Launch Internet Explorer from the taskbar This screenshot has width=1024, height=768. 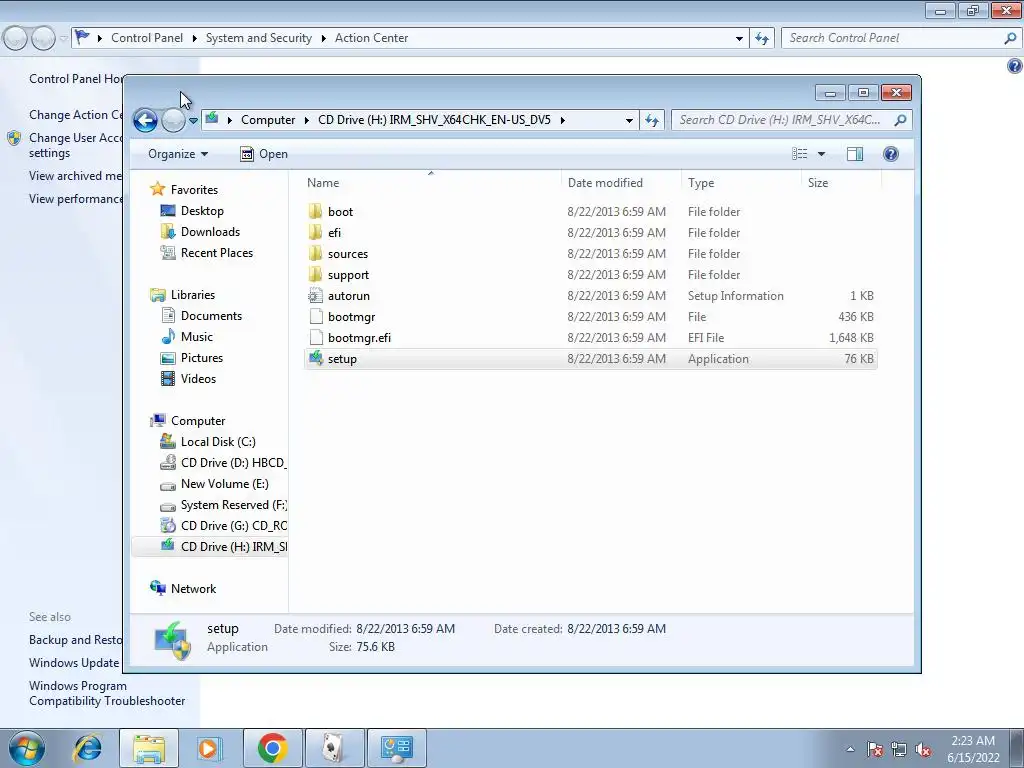[x=87, y=748]
